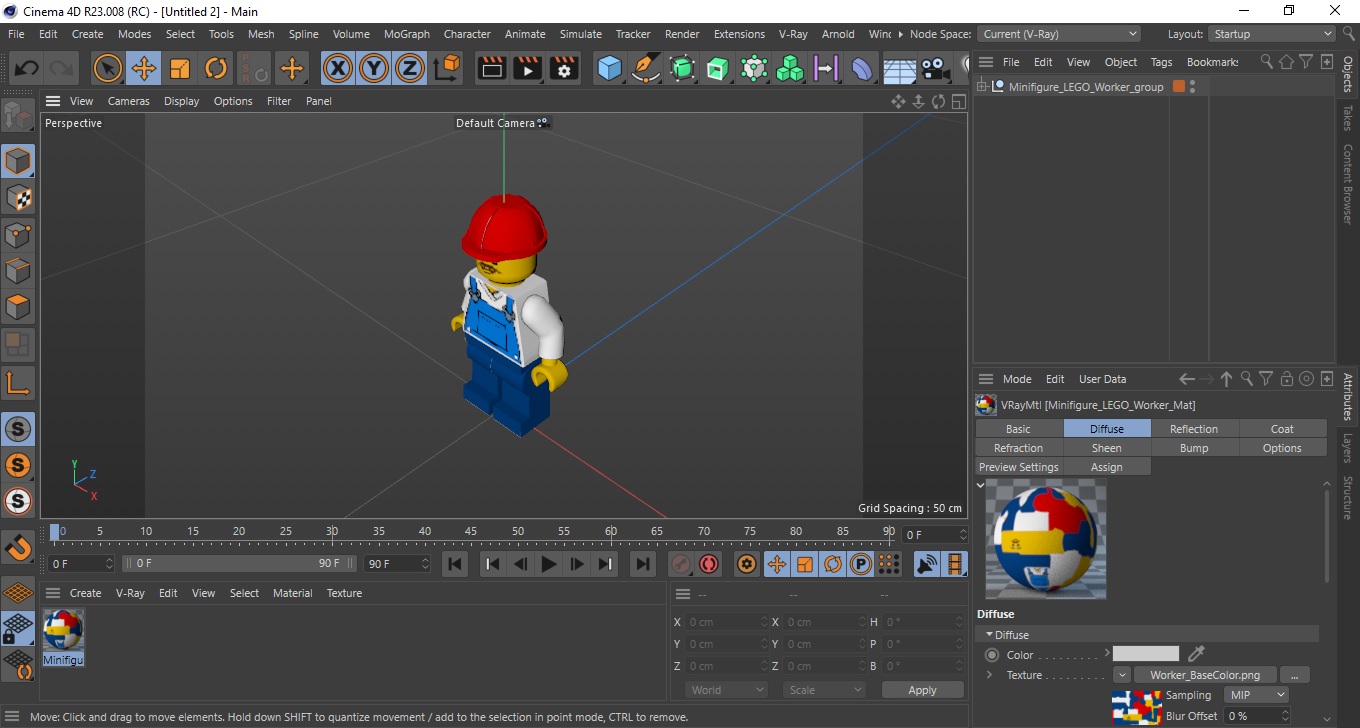Open the Simulate menu

pyautogui.click(x=581, y=34)
